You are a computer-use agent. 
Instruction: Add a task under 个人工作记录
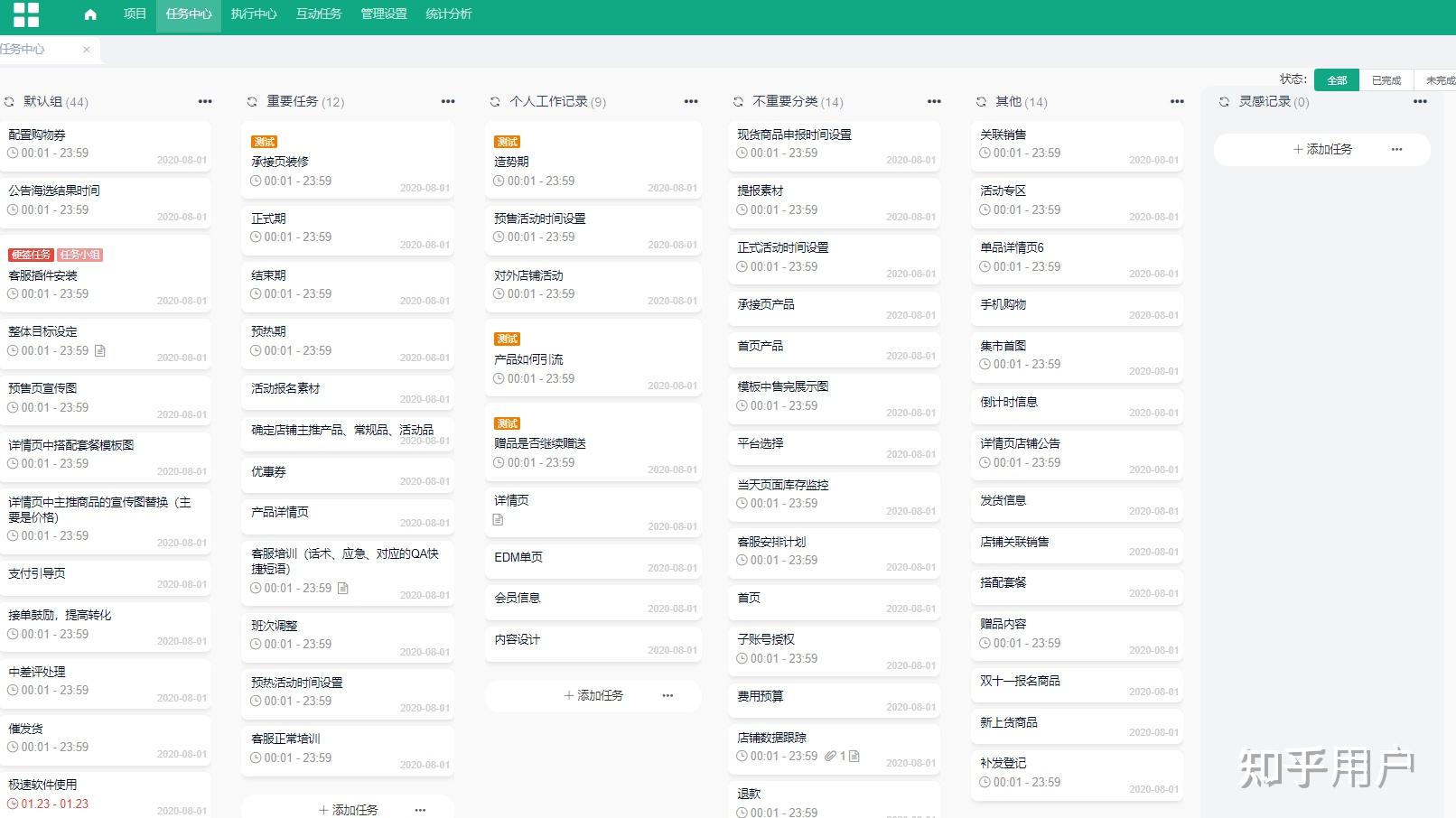pyautogui.click(x=593, y=695)
